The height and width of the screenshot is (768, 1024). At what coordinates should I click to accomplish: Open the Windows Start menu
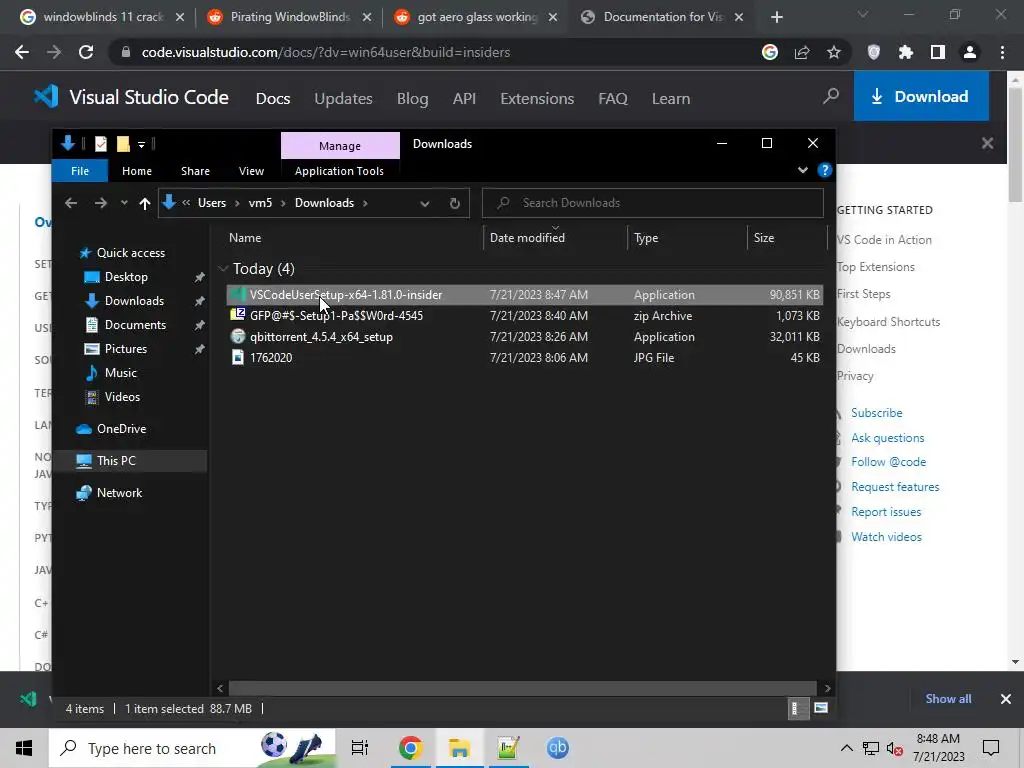click(24, 748)
